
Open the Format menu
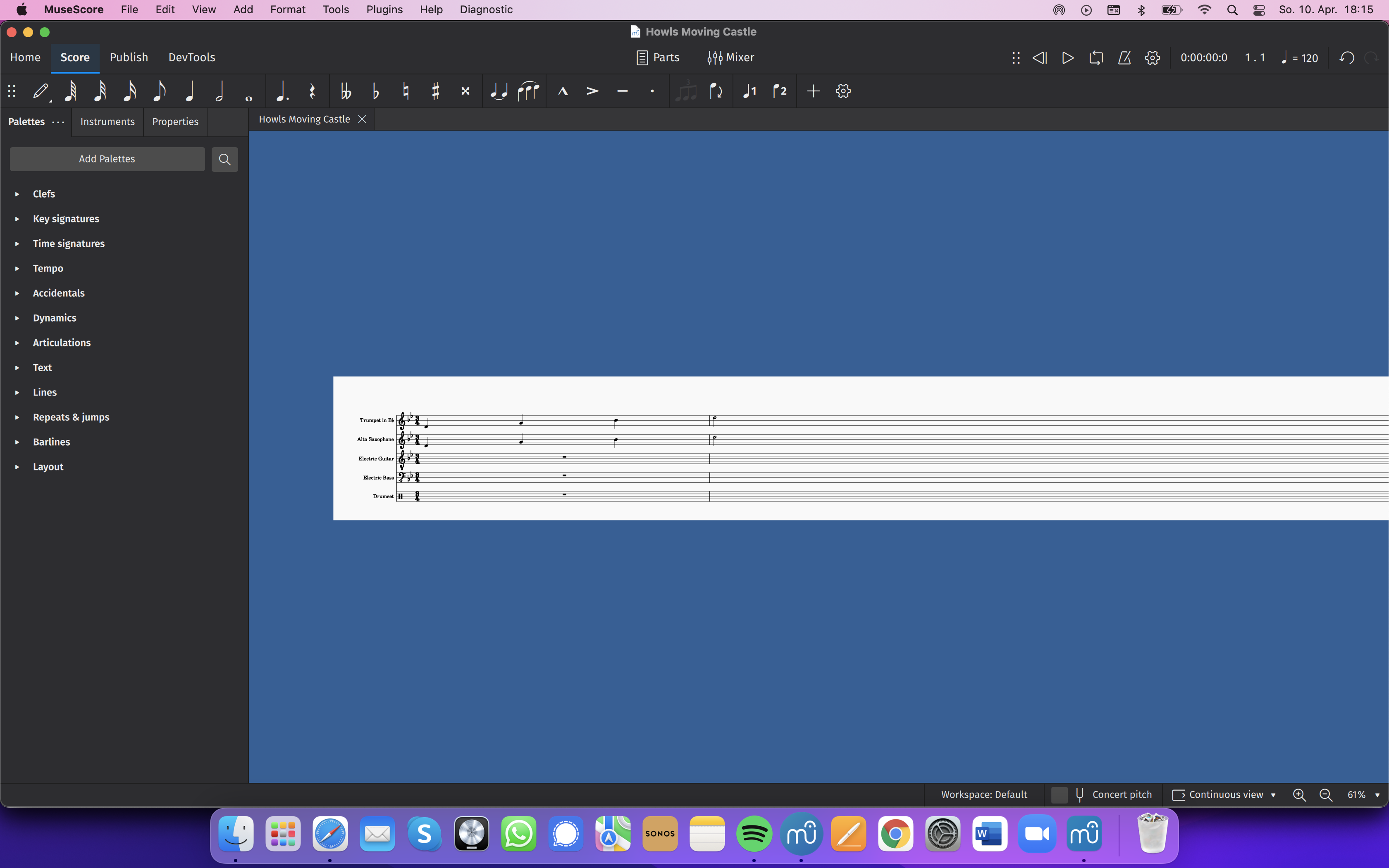tap(288, 9)
